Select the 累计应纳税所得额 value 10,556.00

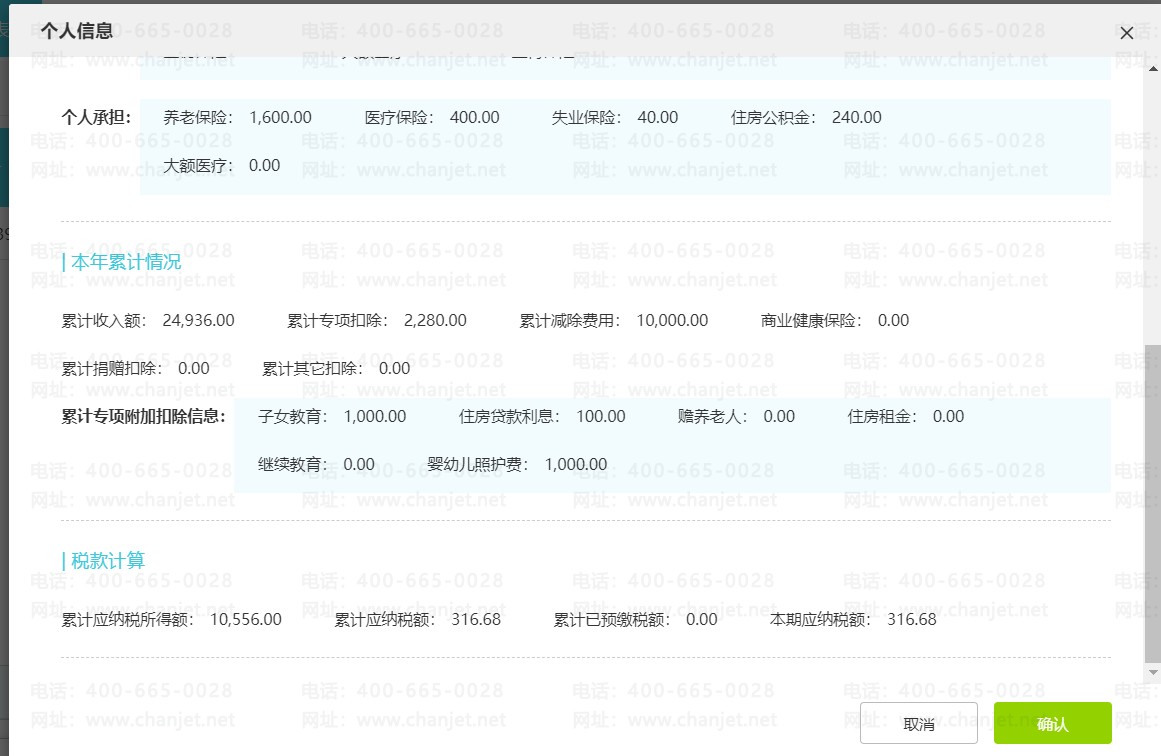tap(245, 620)
